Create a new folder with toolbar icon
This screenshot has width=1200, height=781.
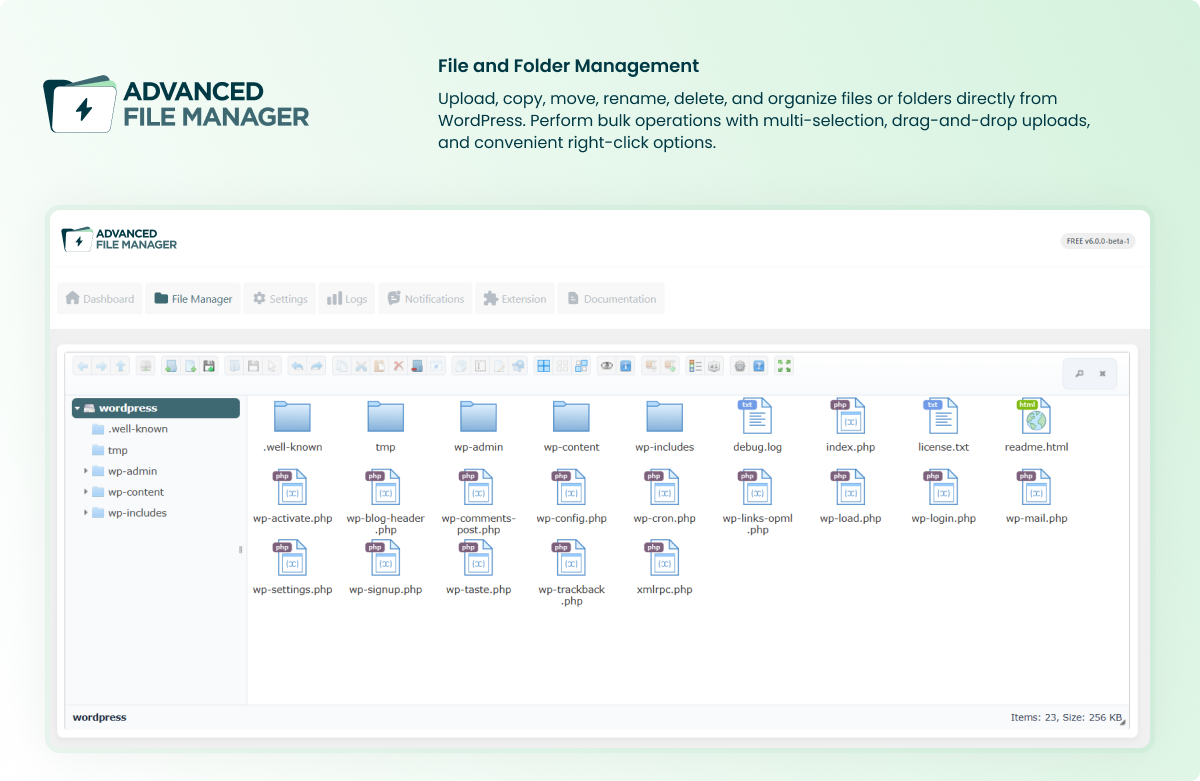(171, 367)
